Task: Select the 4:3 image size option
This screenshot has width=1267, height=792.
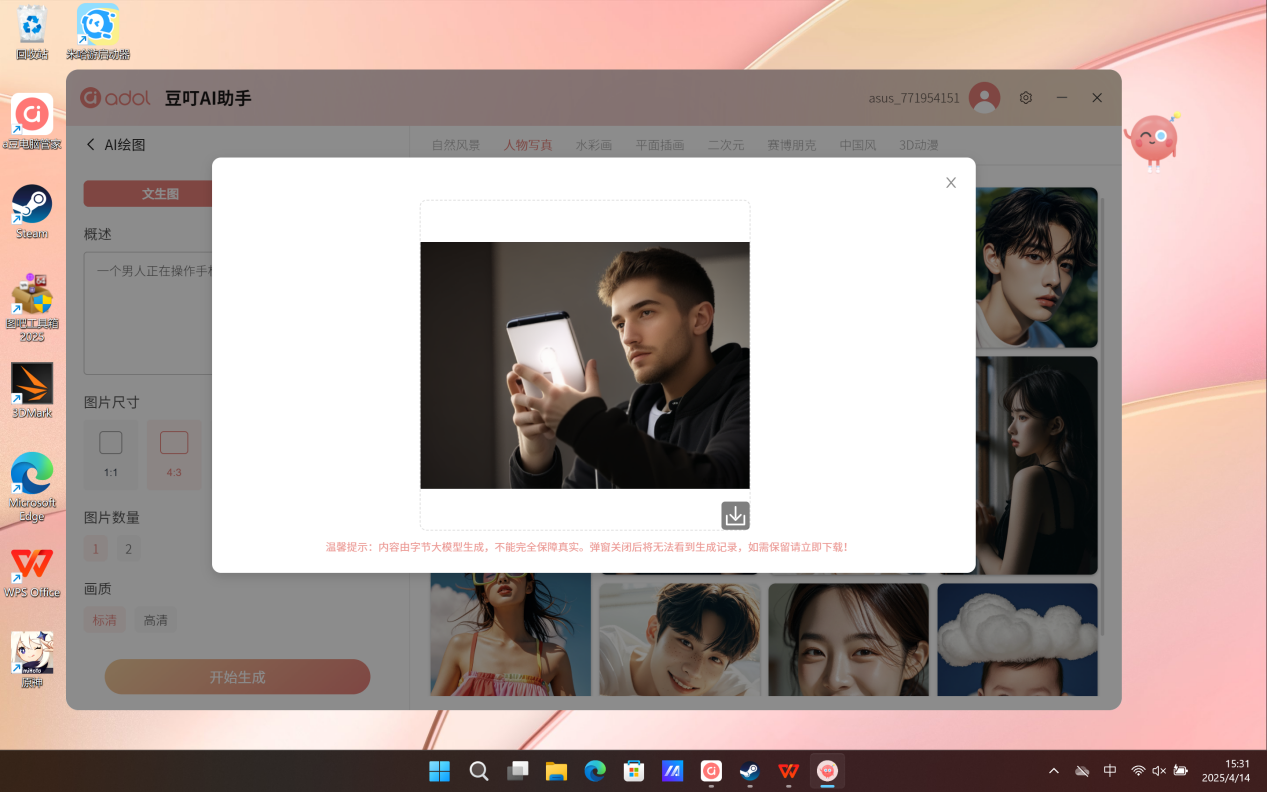Action: (x=174, y=454)
